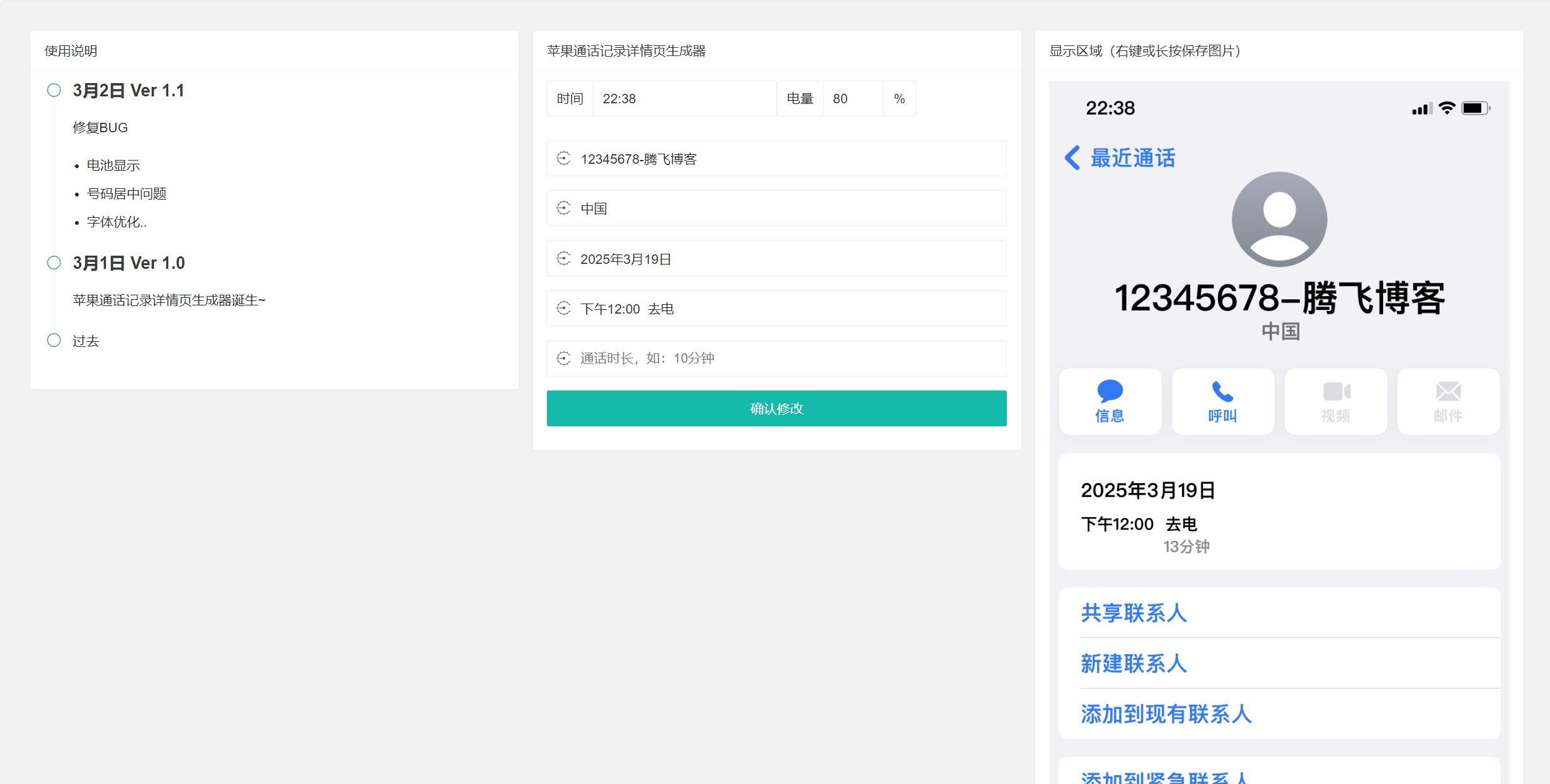Click the name field 12345678-腾飞博客
This screenshot has width=1550, height=784.
tap(776, 158)
